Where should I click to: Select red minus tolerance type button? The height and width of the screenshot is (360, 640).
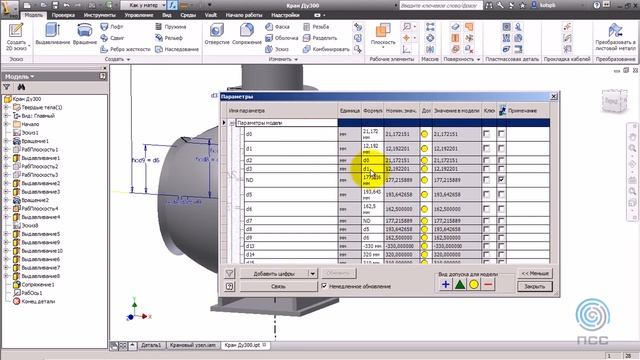coord(488,284)
